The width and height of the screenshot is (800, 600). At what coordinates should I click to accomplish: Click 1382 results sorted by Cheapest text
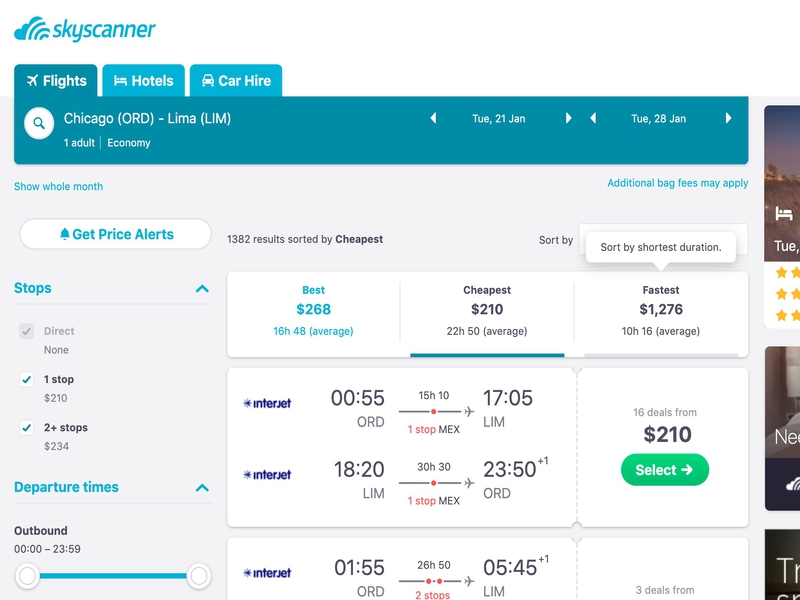305,239
